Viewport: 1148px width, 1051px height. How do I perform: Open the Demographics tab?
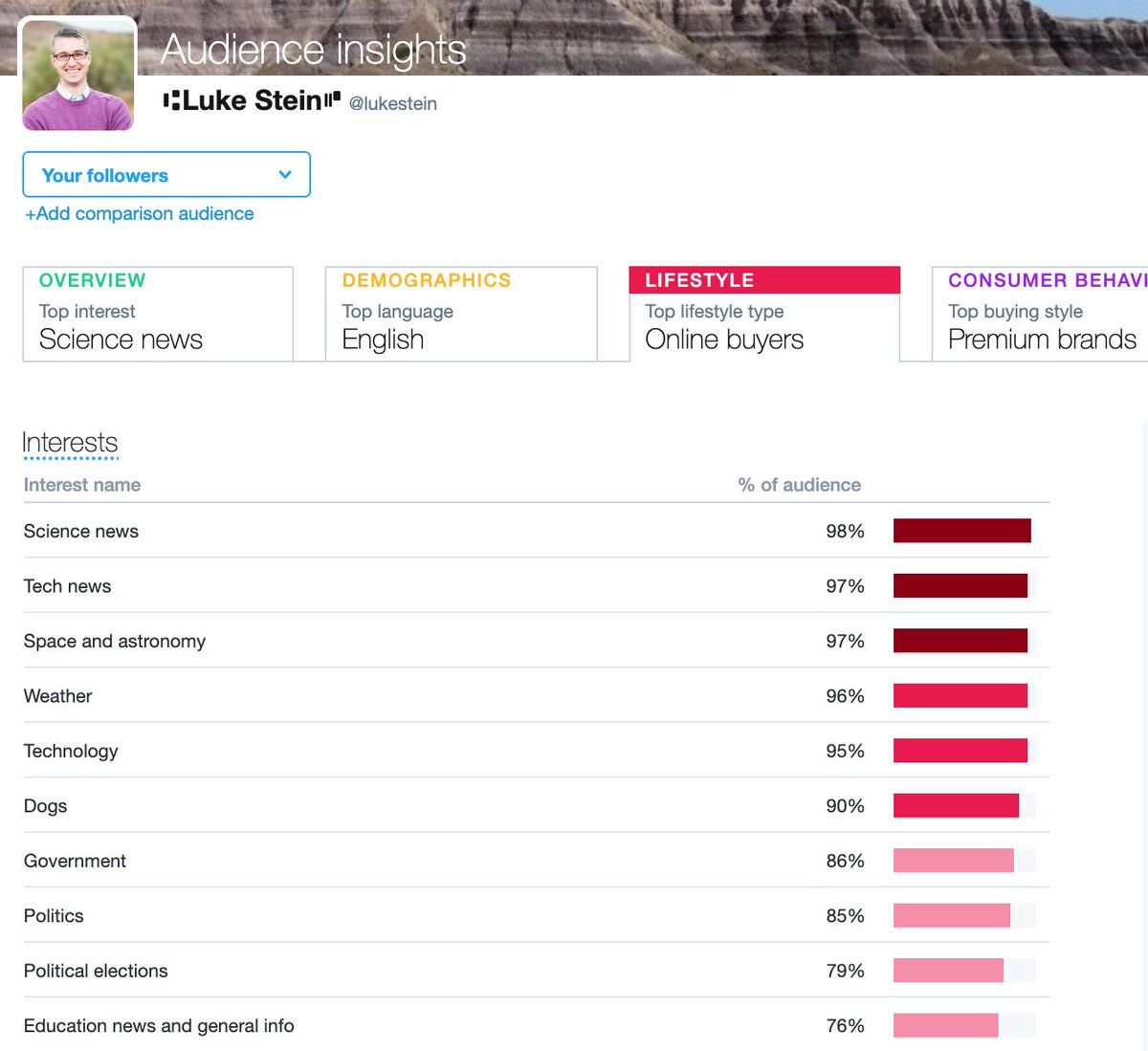click(461, 314)
